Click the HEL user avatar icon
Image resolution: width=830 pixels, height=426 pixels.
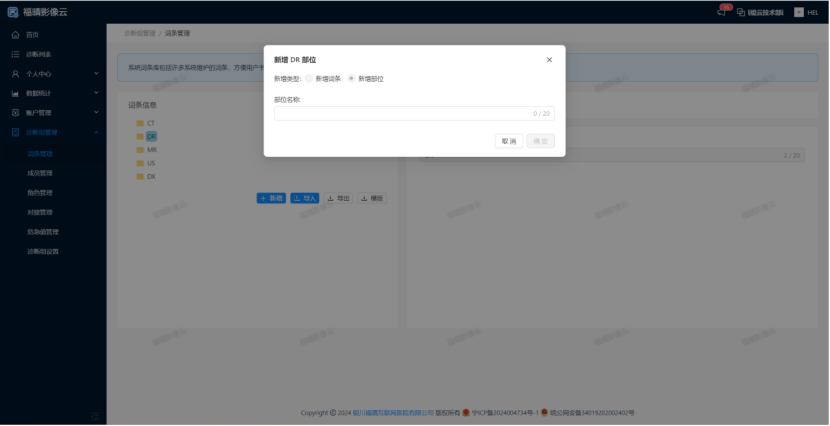[x=799, y=12]
